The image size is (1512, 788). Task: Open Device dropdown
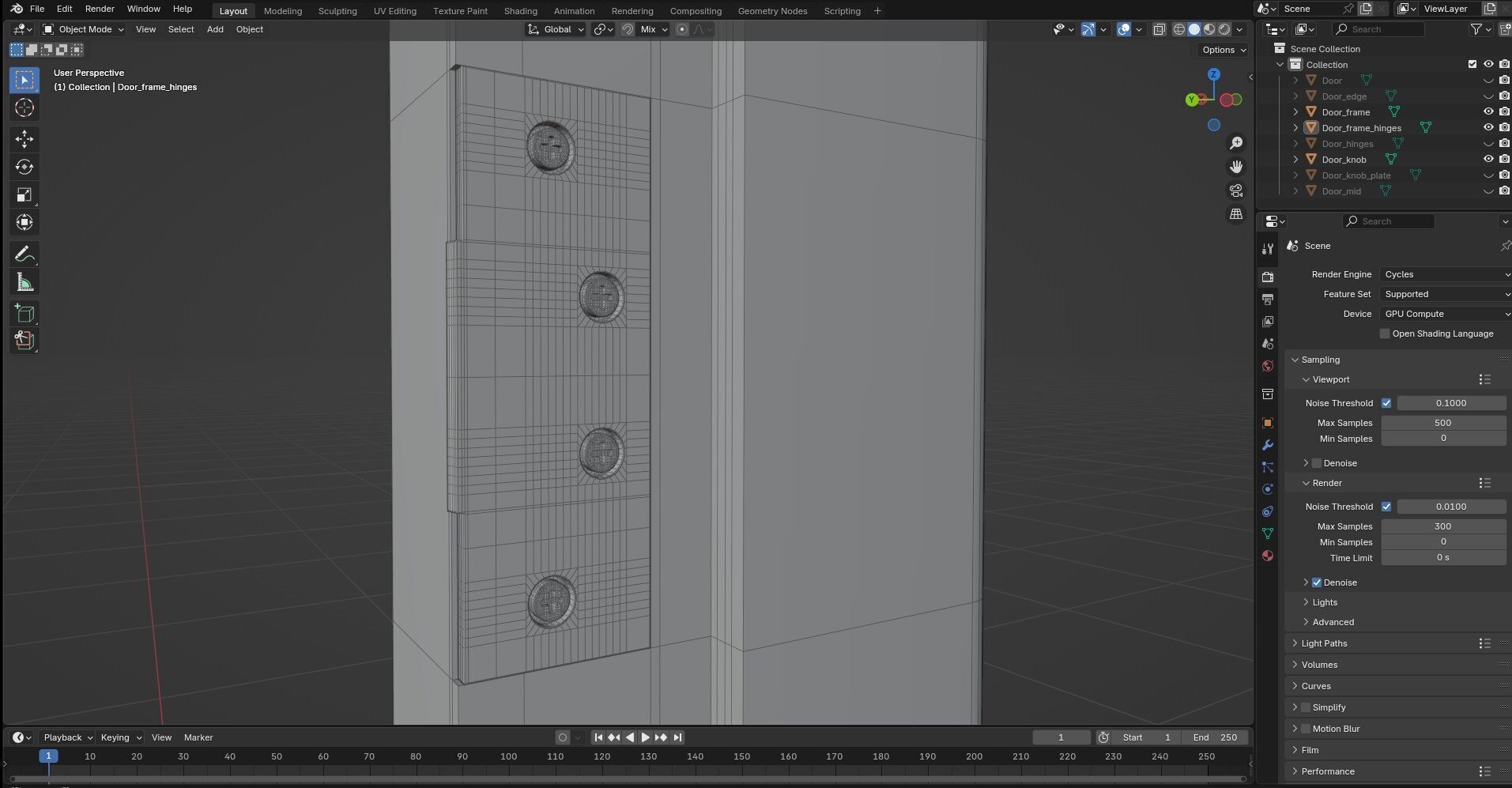[1446, 314]
